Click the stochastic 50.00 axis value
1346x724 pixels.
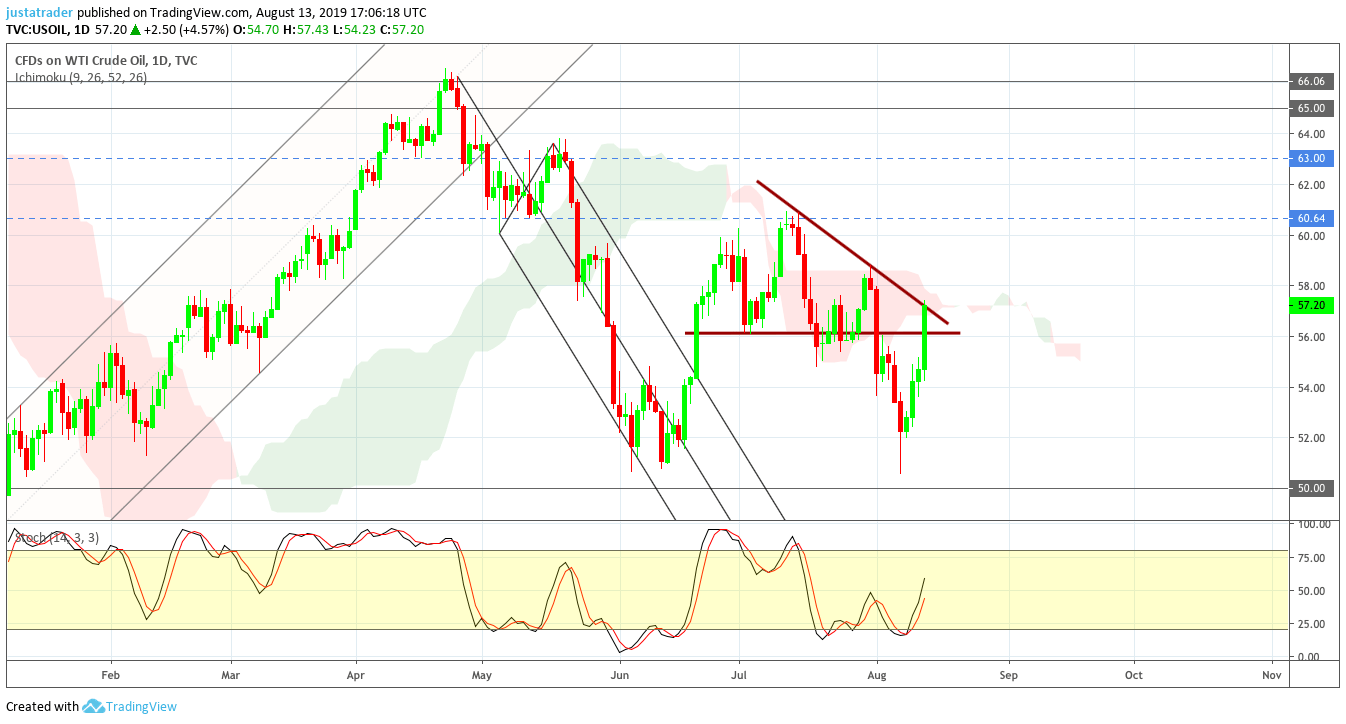click(1311, 591)
